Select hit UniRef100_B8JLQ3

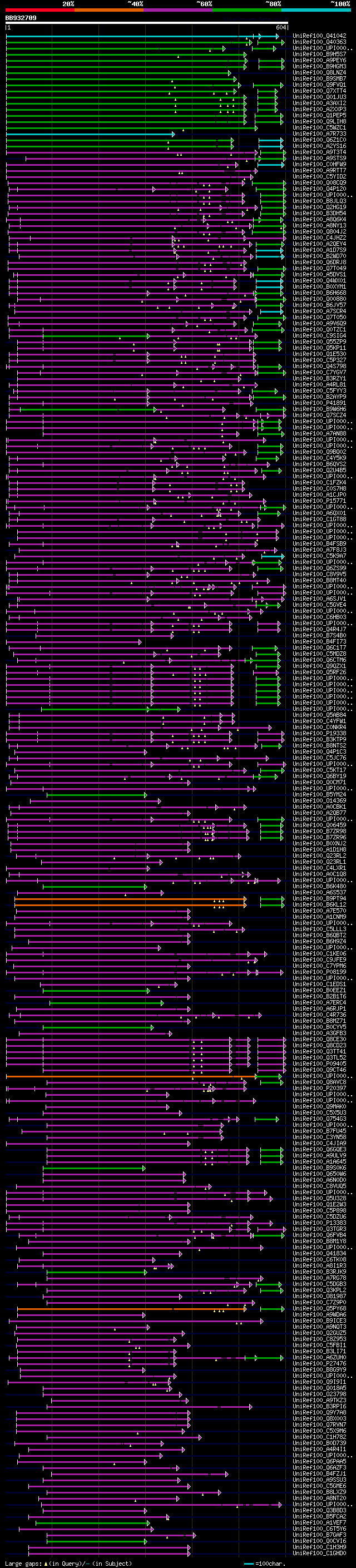coord(319,201)
